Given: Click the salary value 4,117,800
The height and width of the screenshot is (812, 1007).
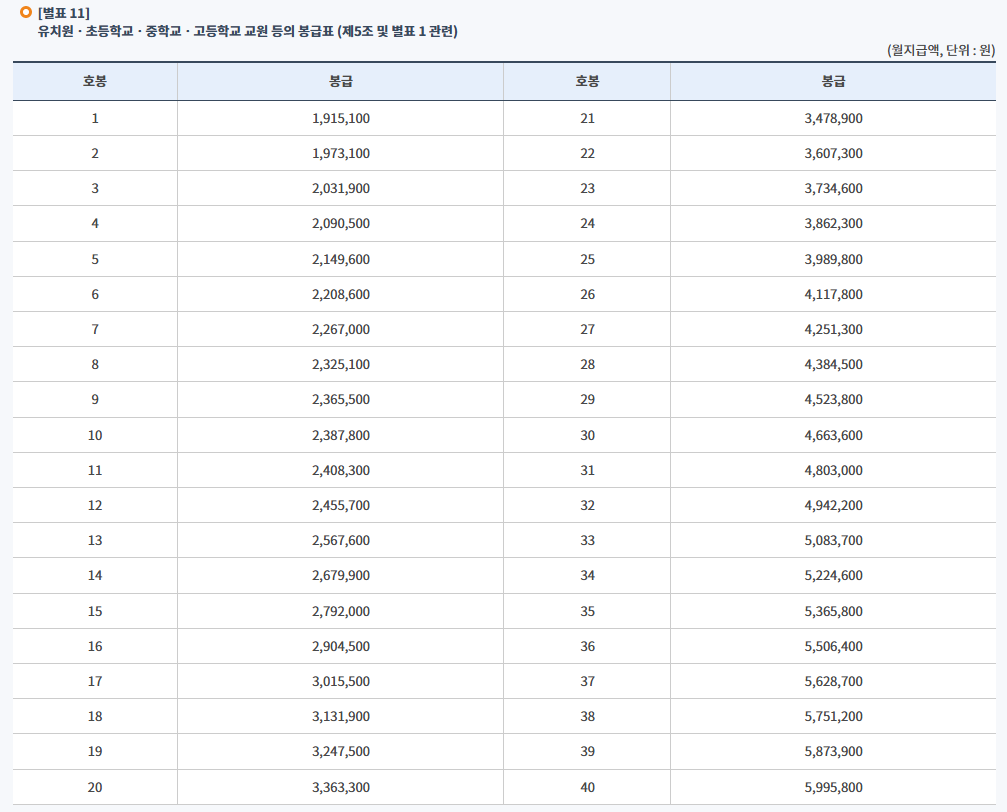Looking at the screenshot, I should click(x=833, y=294).
